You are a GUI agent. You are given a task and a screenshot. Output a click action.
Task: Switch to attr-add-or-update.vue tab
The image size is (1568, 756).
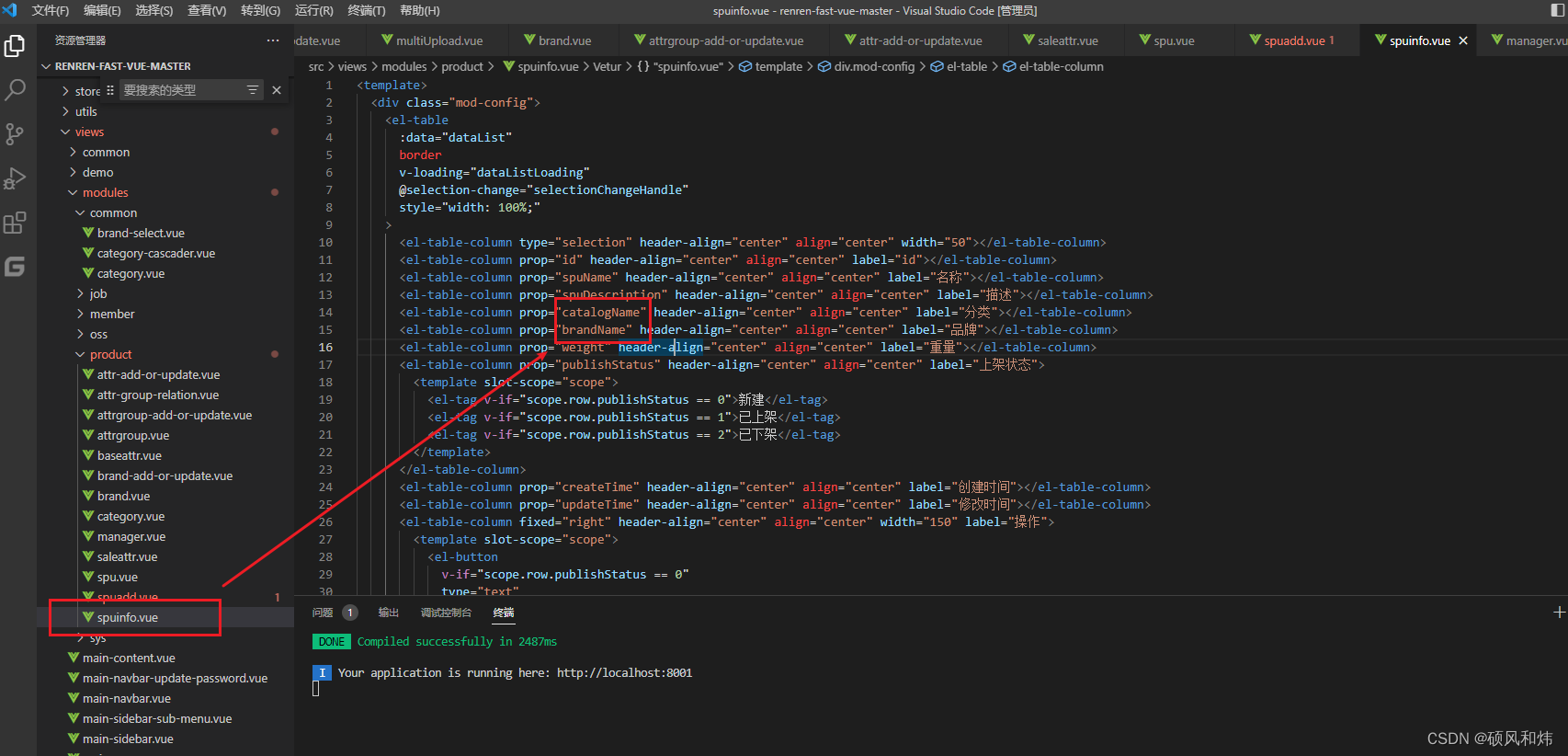920,40
